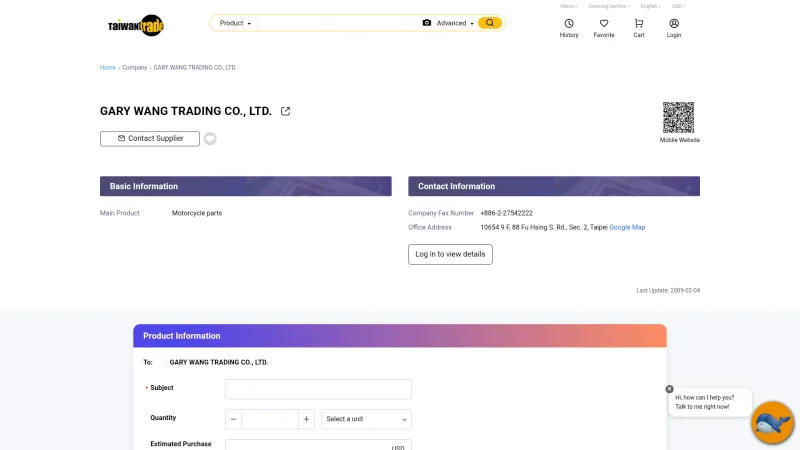The width and height of the screenshot is (800, 450).
Task: Open the whale chatbot assistant
Action: (772, 422)
